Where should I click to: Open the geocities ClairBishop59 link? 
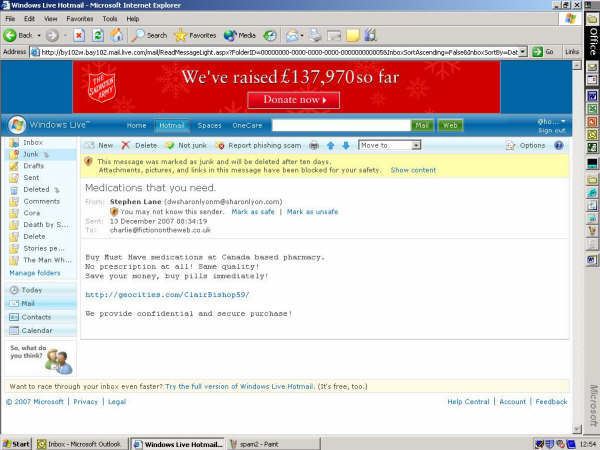[167, 295]
